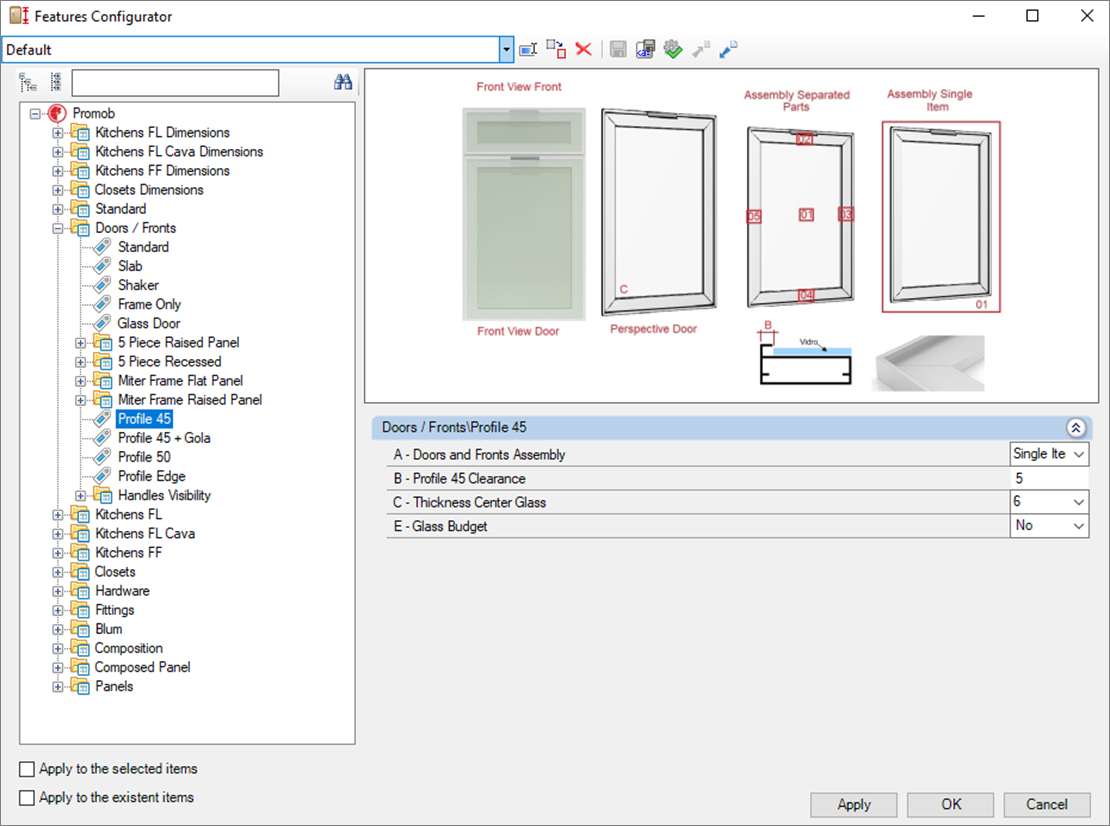This screenshot has height=826, width=1110.
Task: Click tag icon beside Shaker
Action: 103,285
